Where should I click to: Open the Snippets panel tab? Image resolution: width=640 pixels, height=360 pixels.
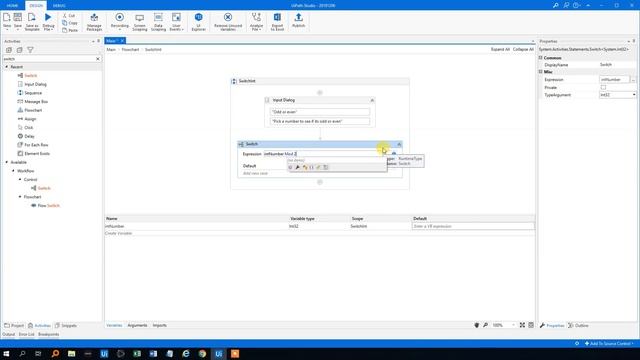tap(66, 325)
